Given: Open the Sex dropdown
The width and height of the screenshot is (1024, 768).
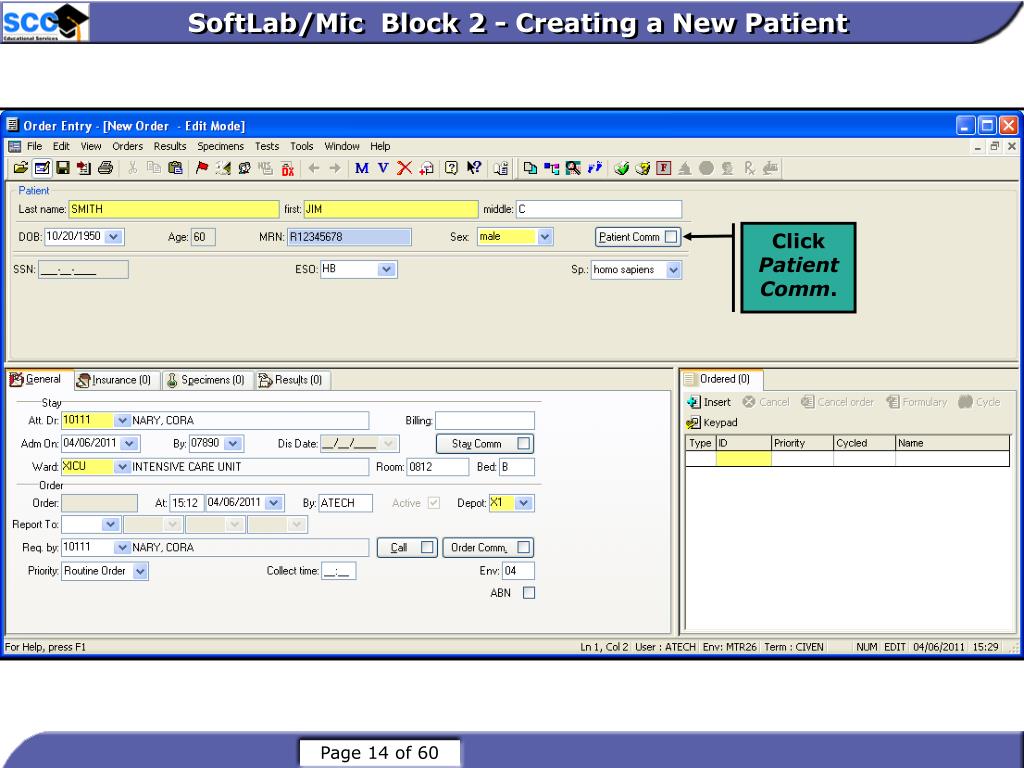Looking at the screenshot, I should (x=545, y=236).
